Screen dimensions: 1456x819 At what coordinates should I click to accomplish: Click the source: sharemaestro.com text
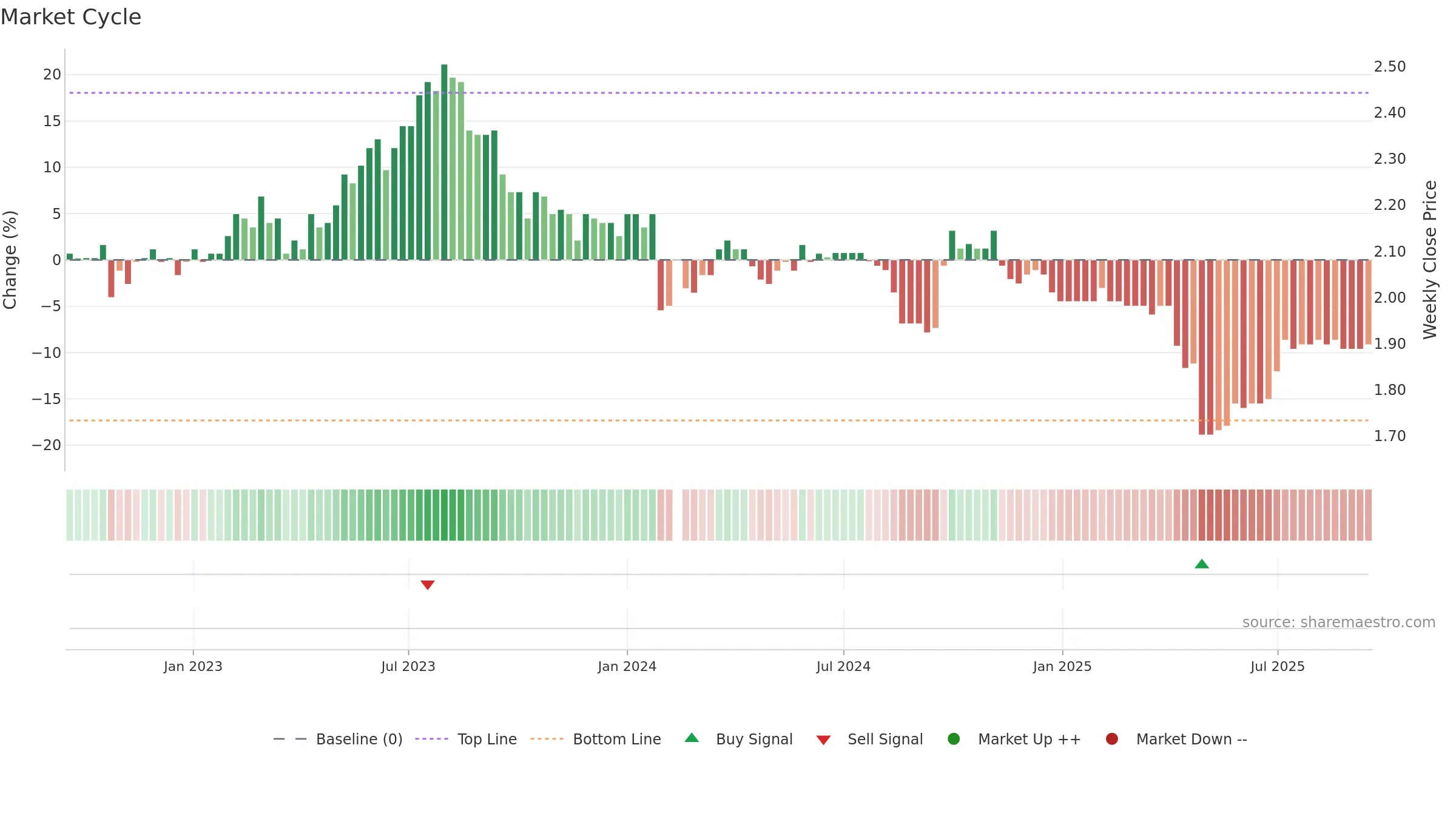pyautogui.click(x=1339, y=622)
